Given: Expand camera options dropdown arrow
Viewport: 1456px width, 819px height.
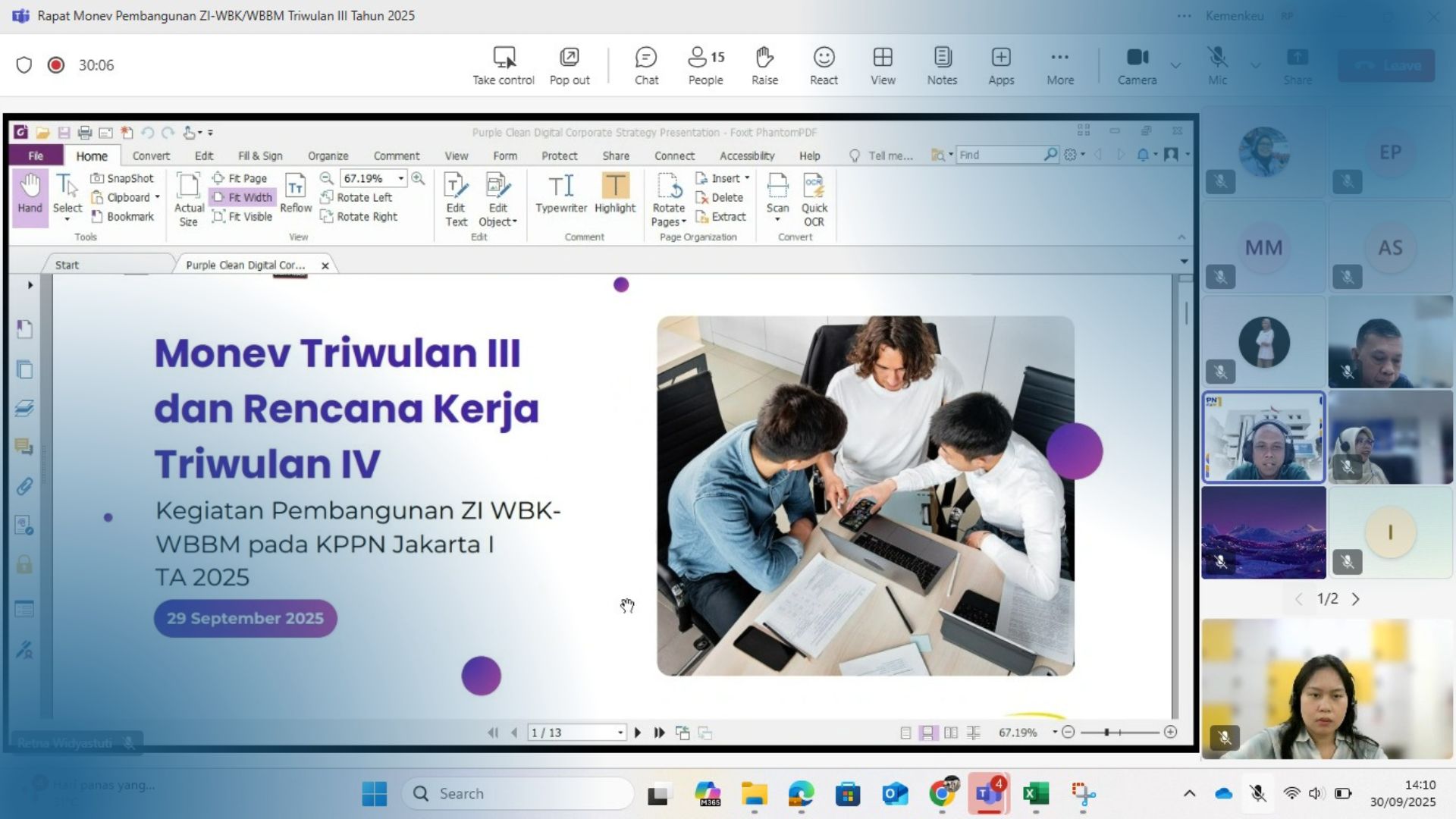Looking at the screenshot, I should click(1175, 65).
